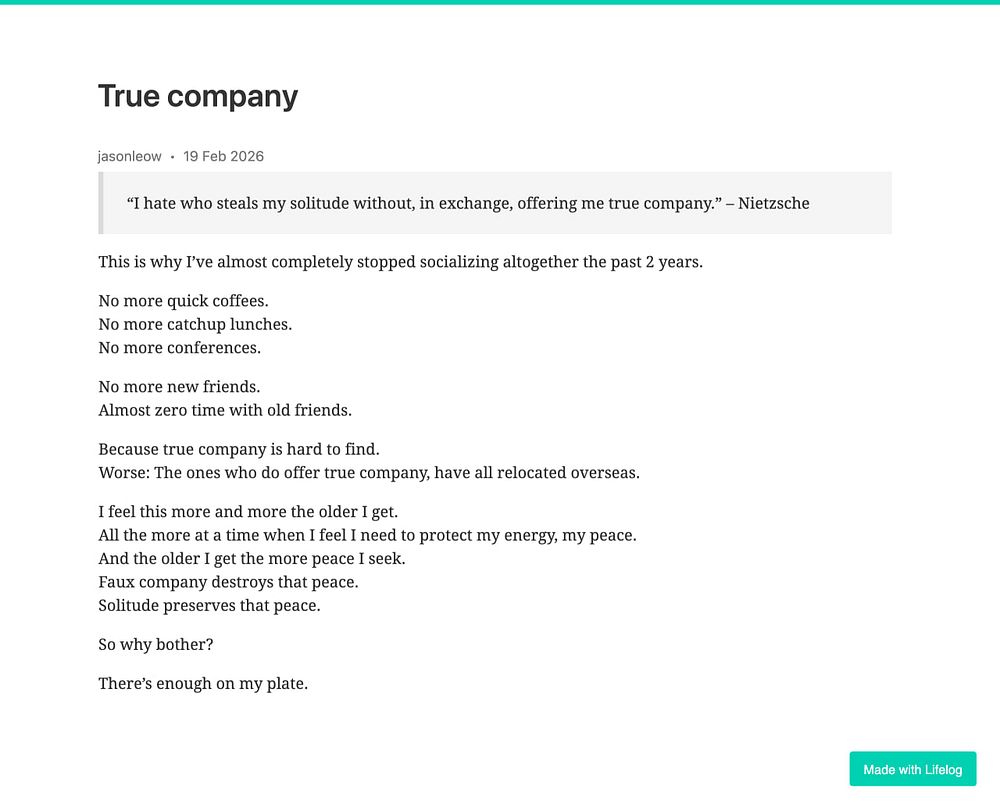
Task: Click the grey left border of blockquote
Action: coord(101,203)
